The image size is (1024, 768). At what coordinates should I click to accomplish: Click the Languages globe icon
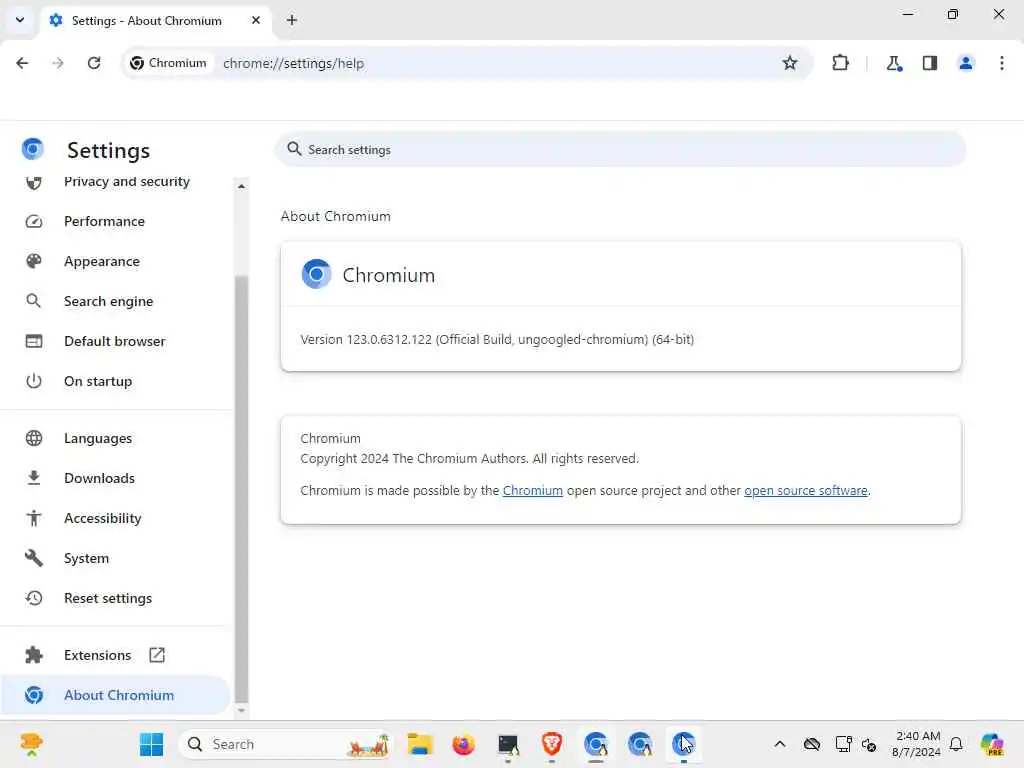pyautogui.click(x=34, y=438)
